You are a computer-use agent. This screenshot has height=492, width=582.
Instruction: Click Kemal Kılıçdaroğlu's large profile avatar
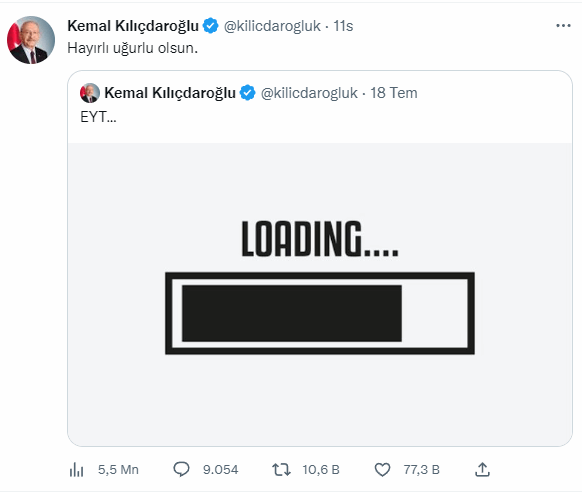coord(31,40)
